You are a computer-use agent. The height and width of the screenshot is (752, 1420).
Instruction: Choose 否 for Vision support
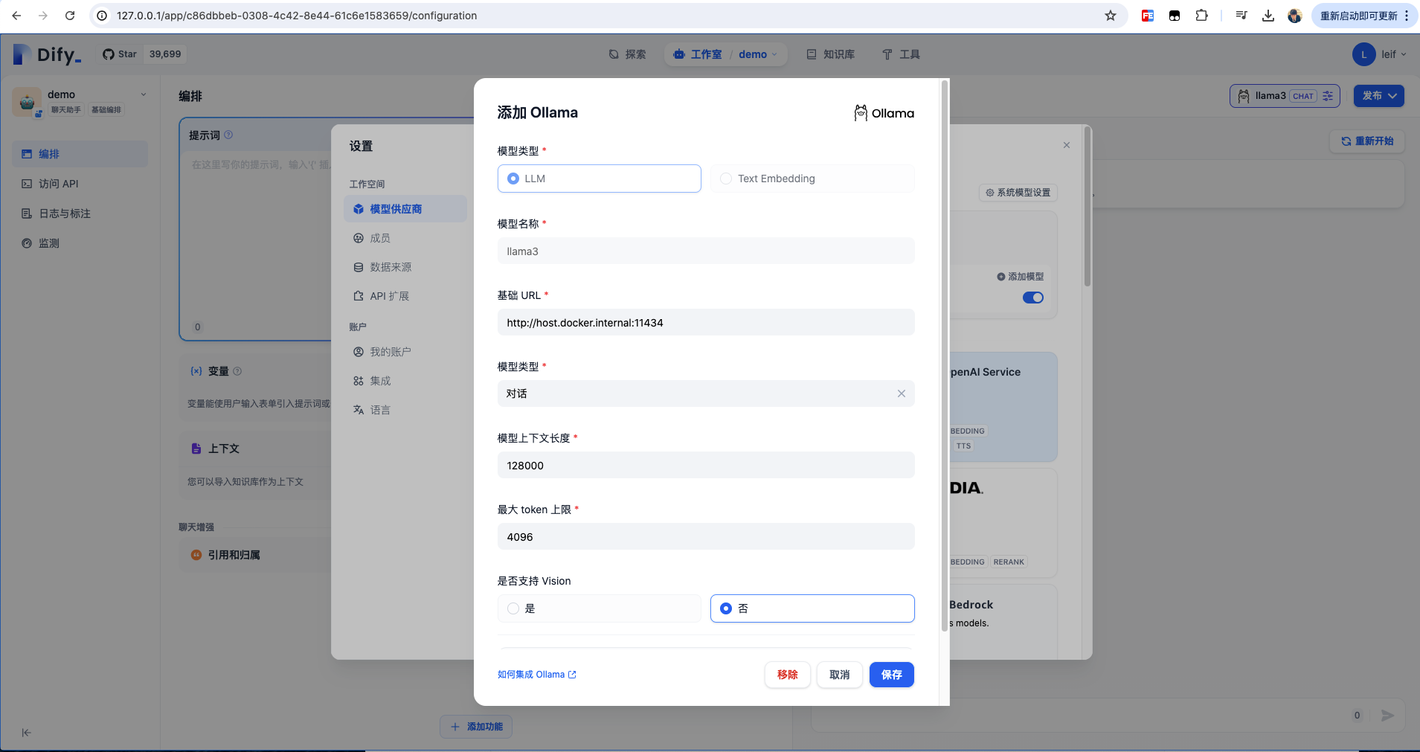[812, 608]
